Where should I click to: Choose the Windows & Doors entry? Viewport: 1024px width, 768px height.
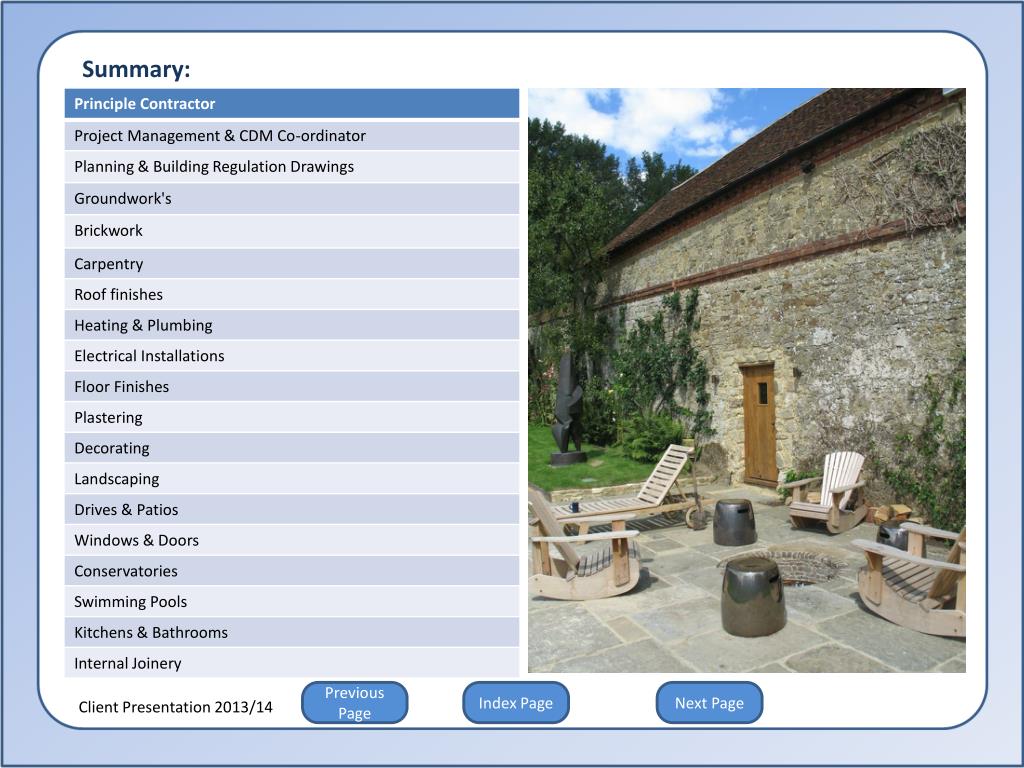tap(292, 539)
